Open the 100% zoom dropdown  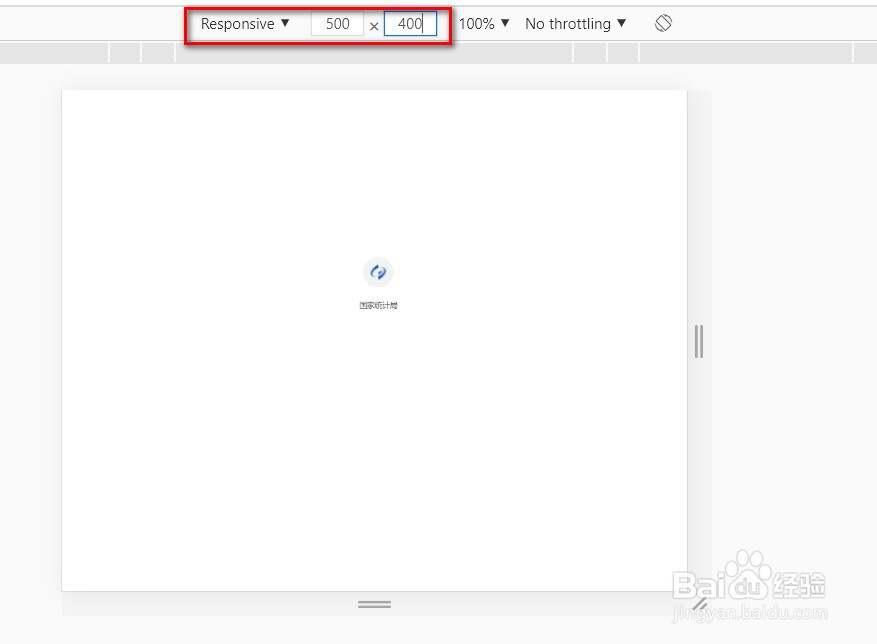484,23
